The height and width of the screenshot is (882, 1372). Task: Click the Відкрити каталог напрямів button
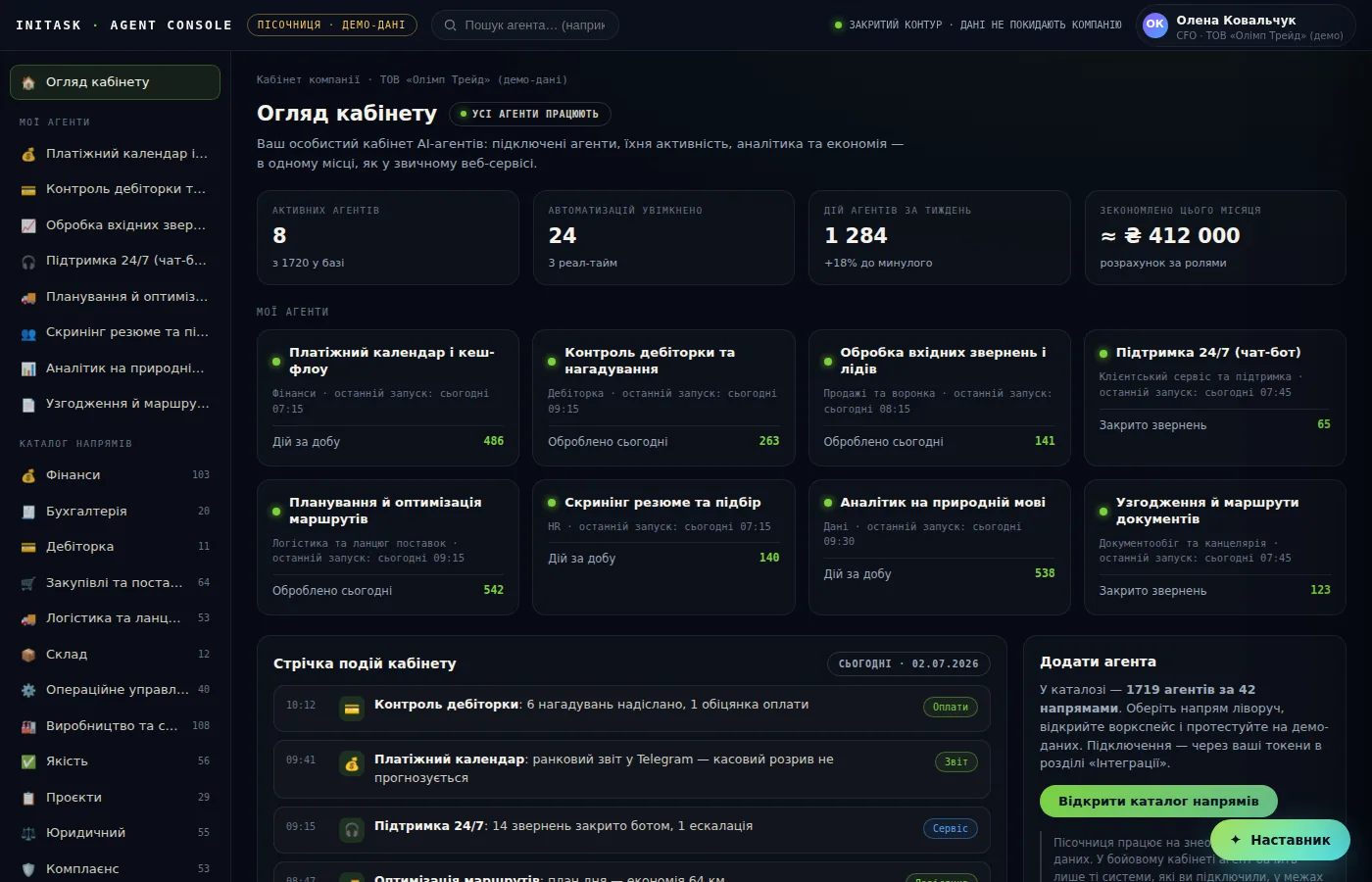(x=1158, y=801)
